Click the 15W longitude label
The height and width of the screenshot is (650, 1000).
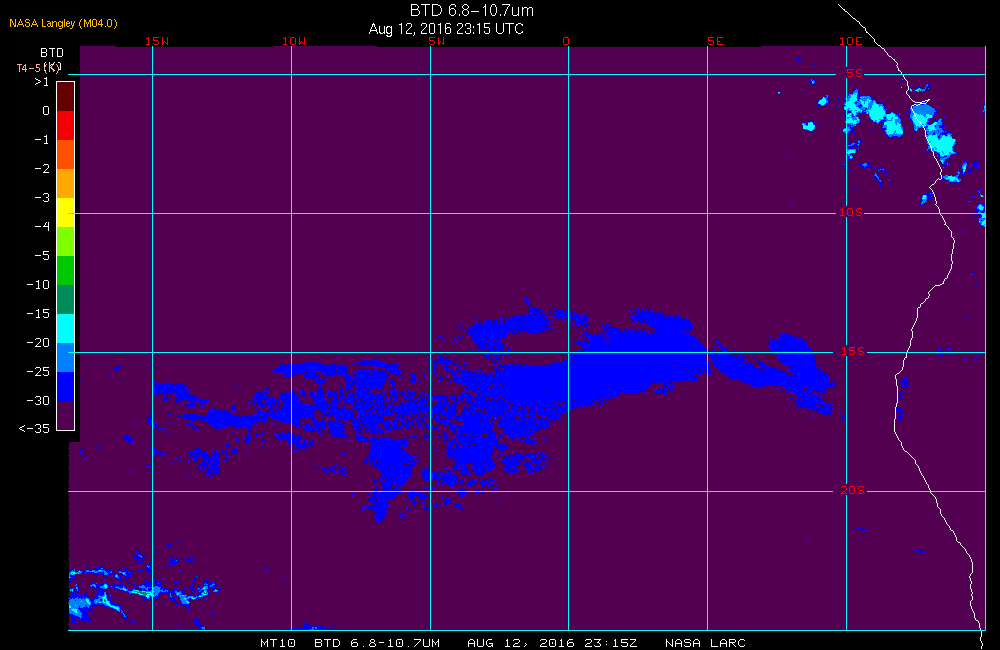(157, 41)
